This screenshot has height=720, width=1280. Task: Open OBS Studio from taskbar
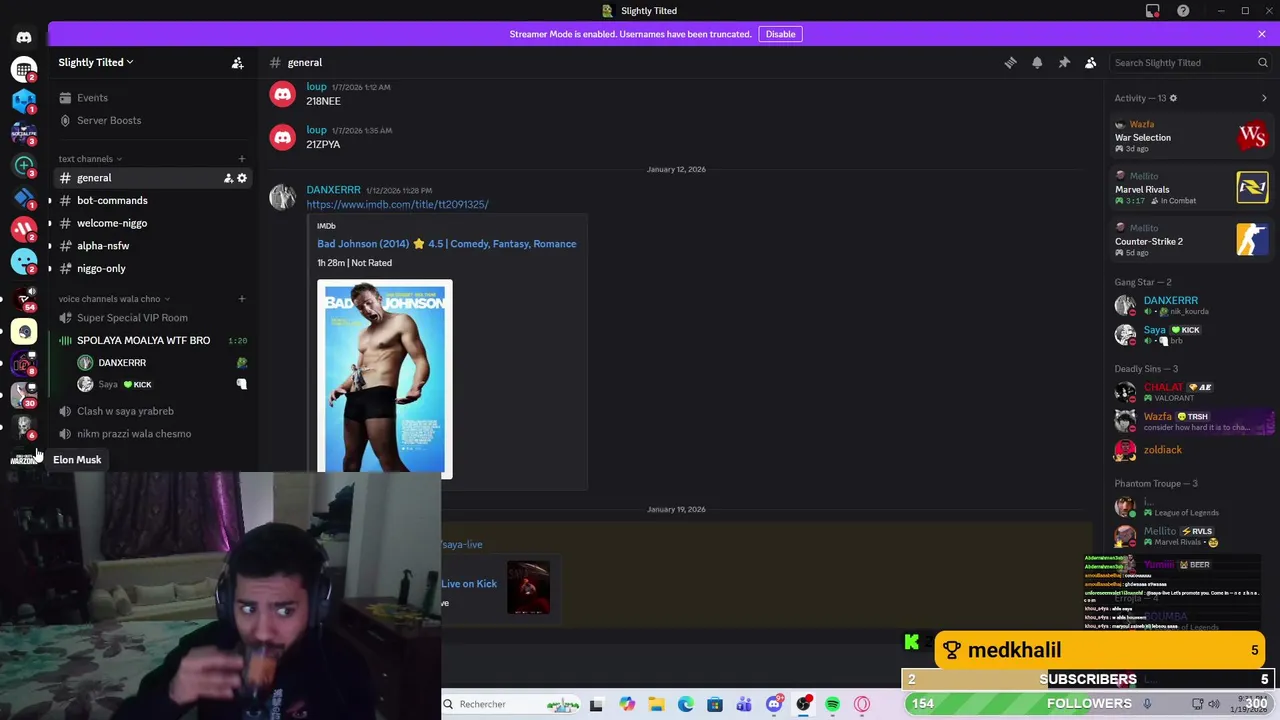pyautogui.click(x=803, y=704)
